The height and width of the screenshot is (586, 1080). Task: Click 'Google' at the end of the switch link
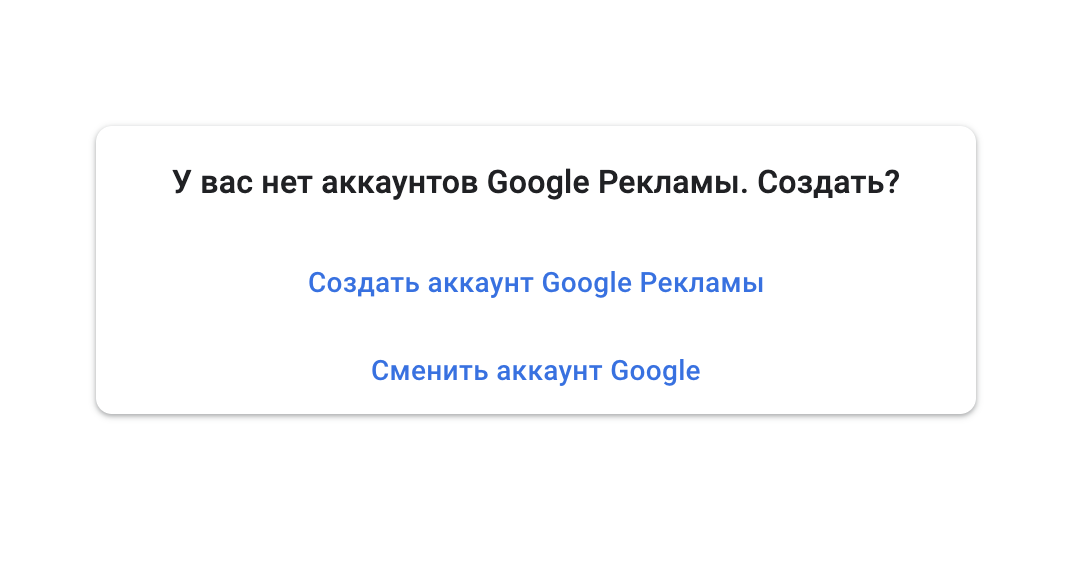pyautogui.click(x=656, y=370)
